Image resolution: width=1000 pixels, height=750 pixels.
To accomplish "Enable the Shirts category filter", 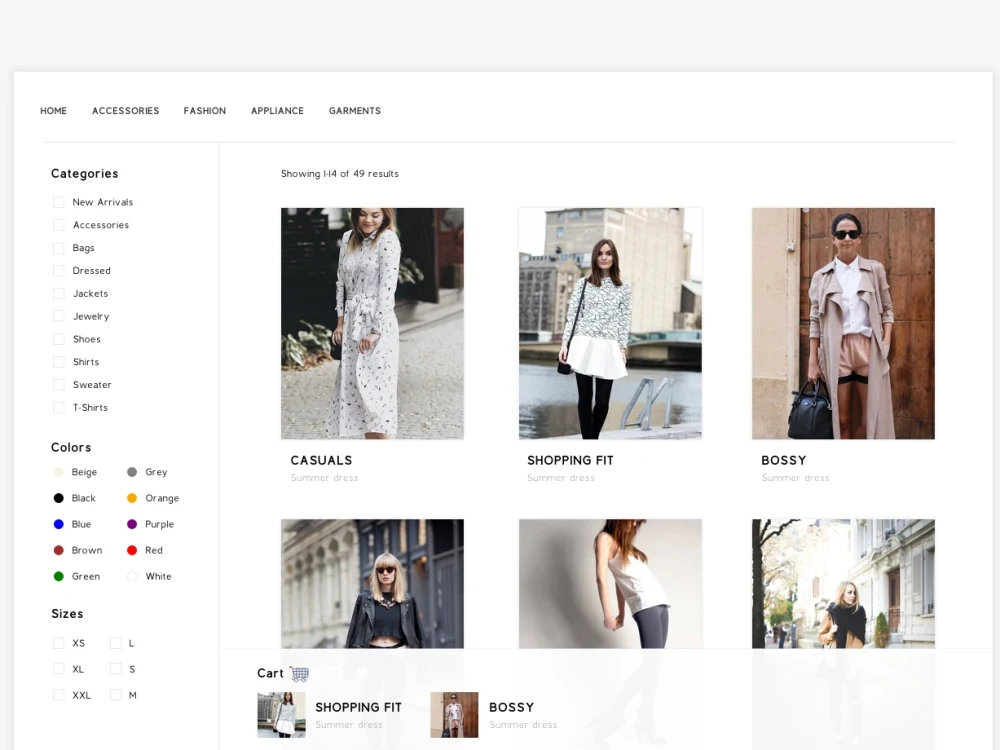I will pos(59,362).
